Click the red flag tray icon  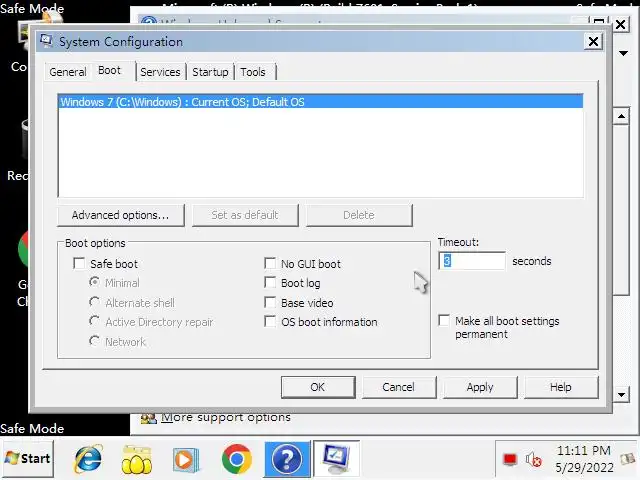tap(510, 460)
